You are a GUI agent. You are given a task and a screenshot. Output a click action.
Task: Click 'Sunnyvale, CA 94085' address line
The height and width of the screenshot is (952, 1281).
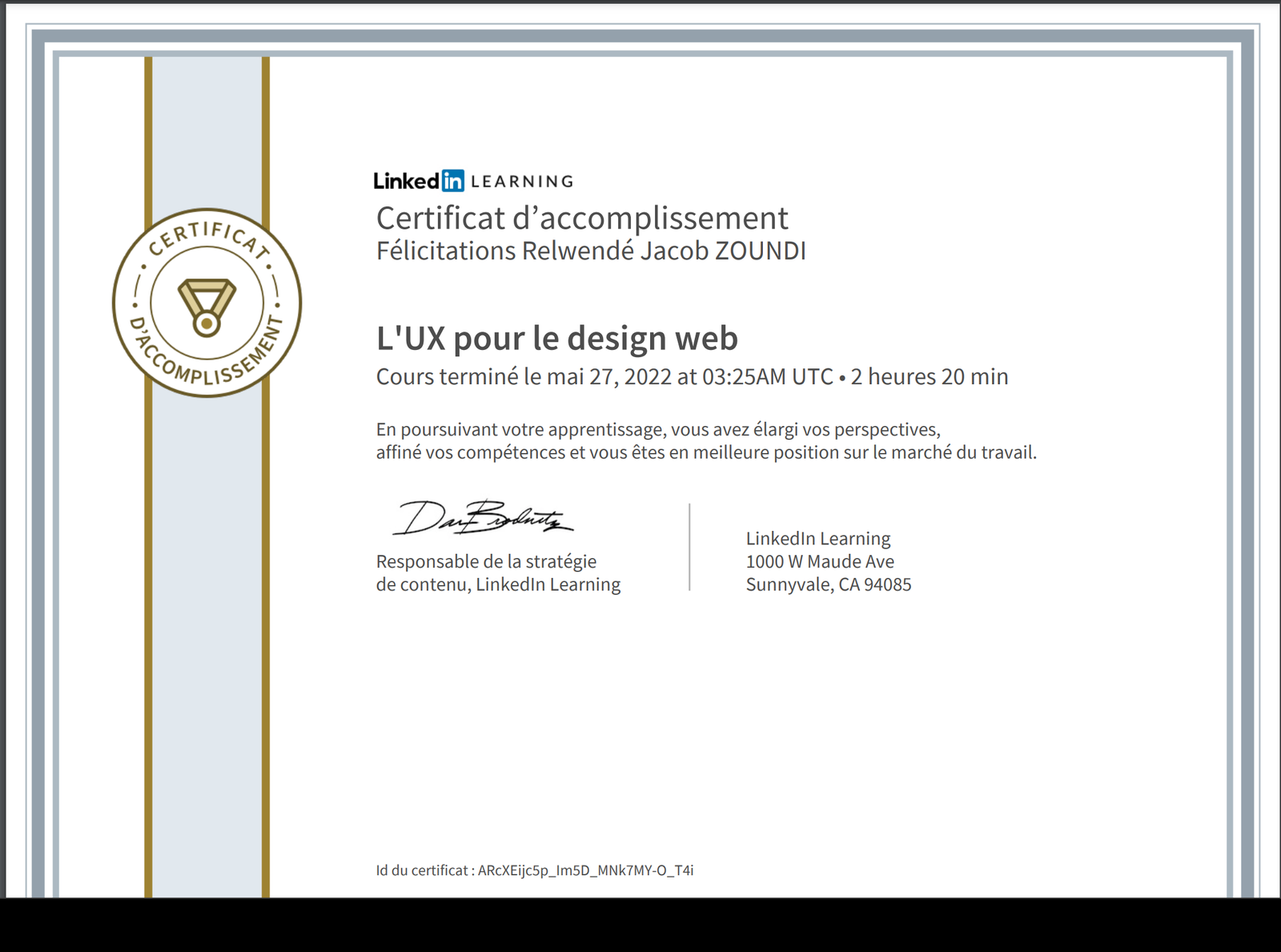pos(829,584)
